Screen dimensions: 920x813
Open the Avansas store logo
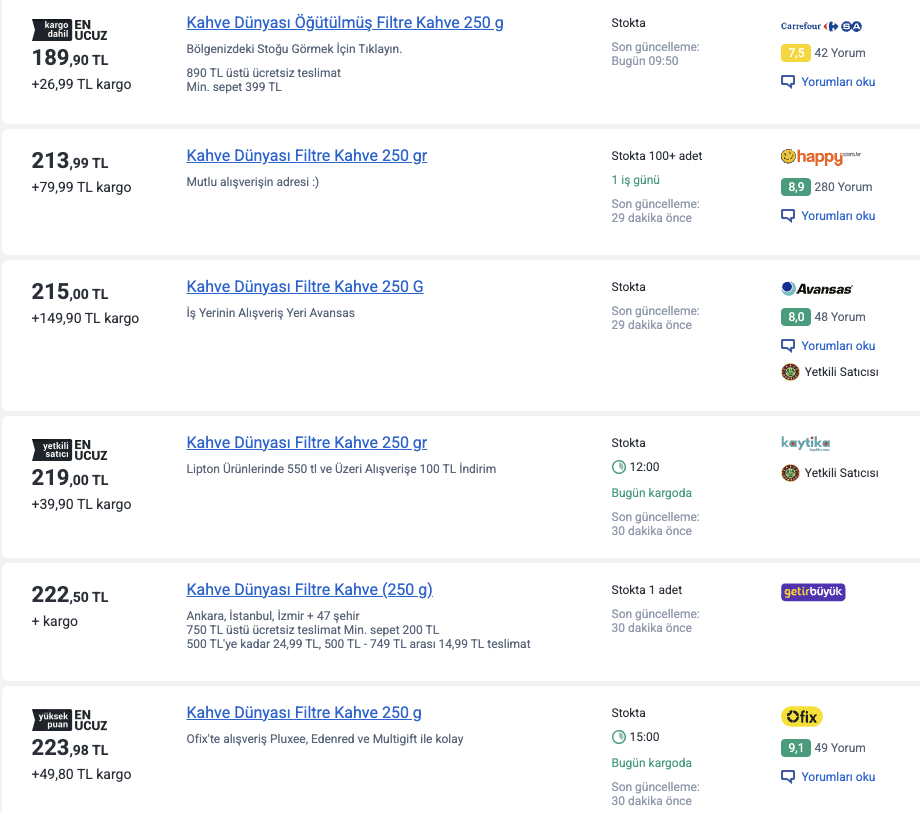click(x=816, y=289)
